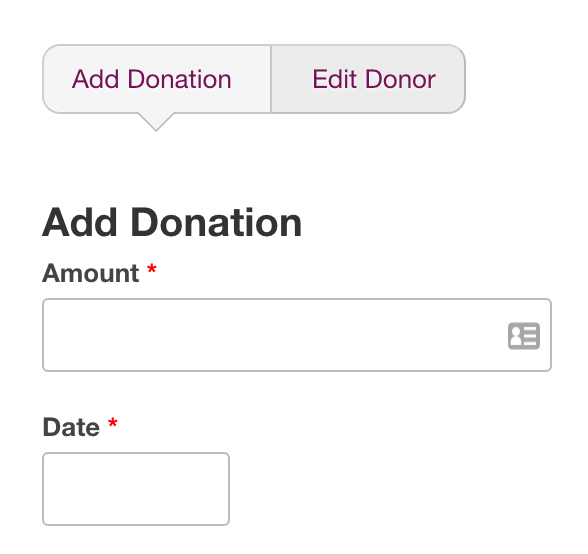Activate the donation Date box
The image size is (588, 554).
(136, 489)
